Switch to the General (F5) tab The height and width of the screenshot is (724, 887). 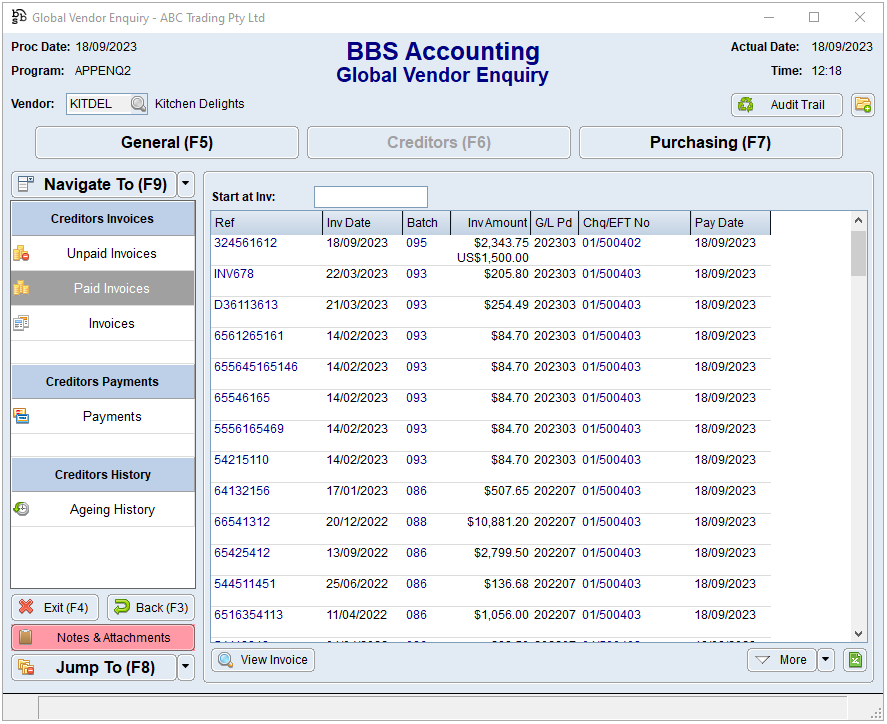167,143
